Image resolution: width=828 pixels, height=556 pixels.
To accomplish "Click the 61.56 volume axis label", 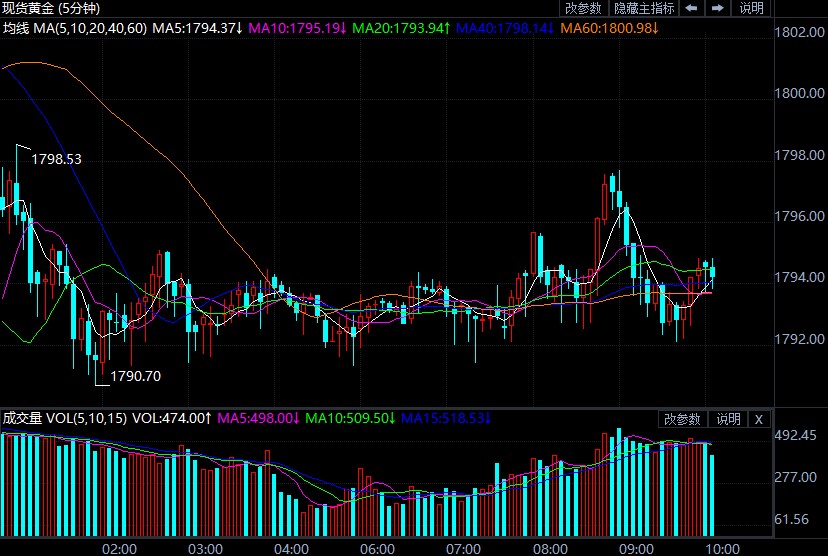I will tap(792, 520).
